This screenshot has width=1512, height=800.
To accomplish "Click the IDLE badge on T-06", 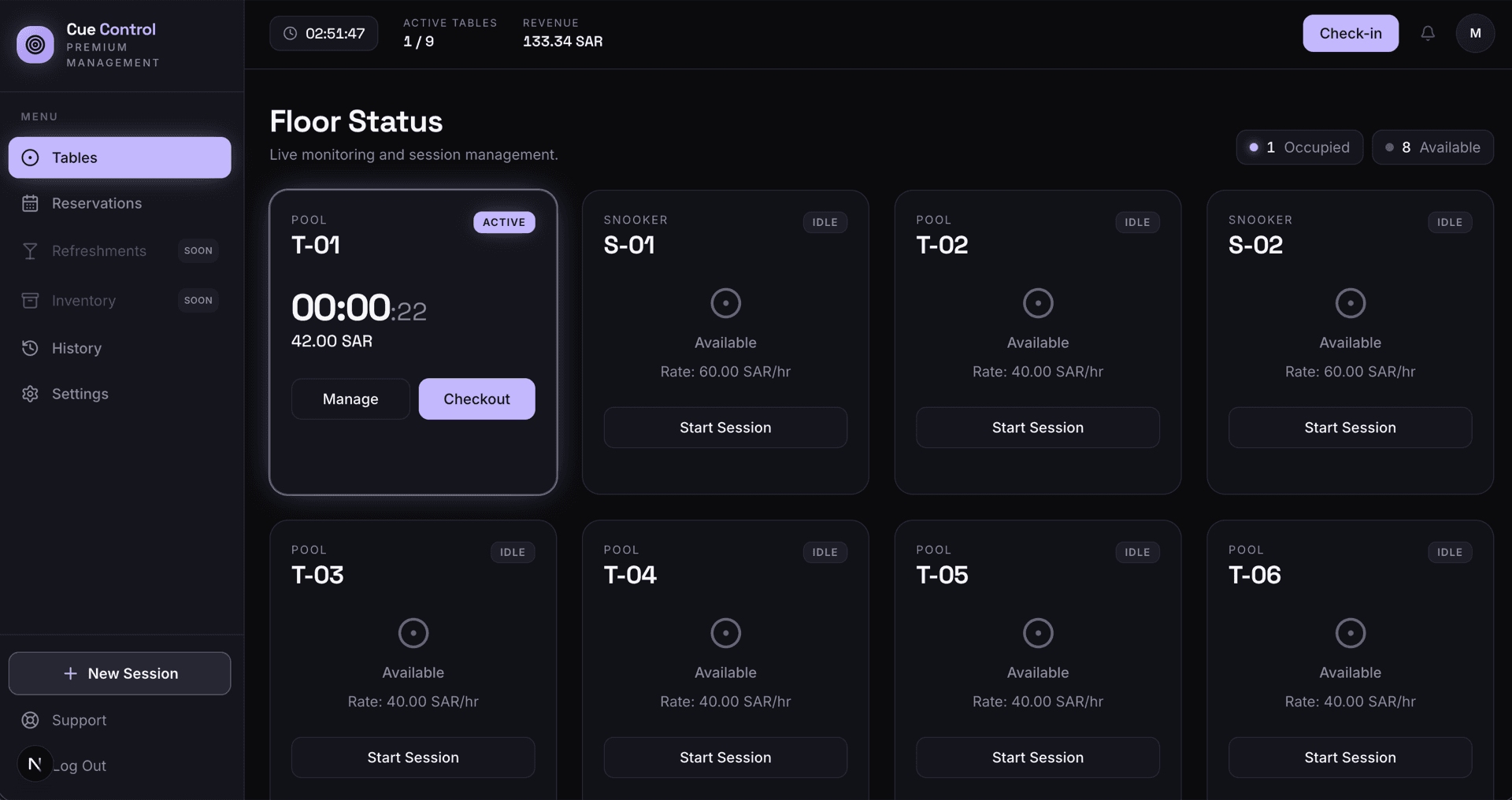I will click(1449, 552).
